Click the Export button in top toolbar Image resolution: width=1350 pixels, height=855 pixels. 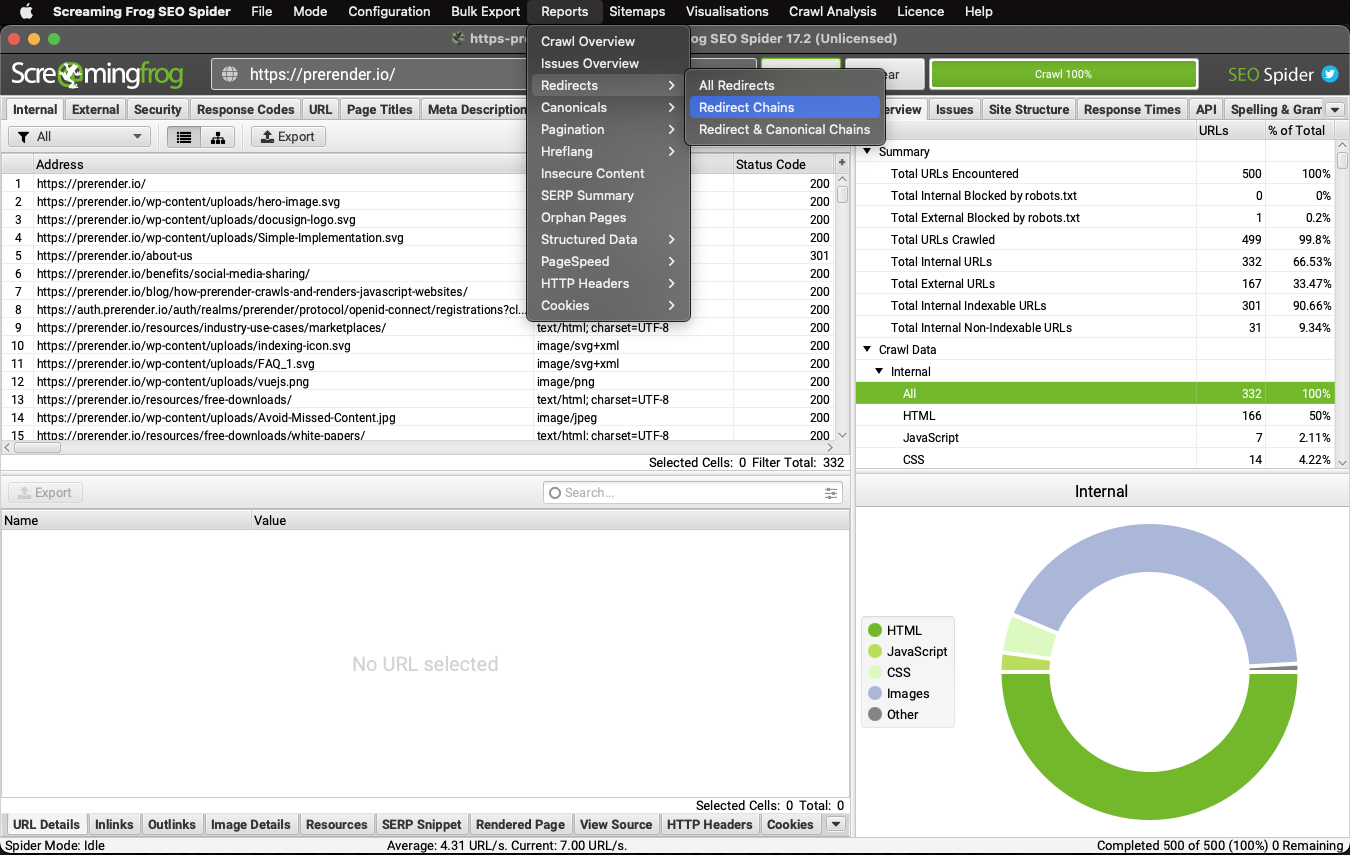tap(288, 137)
